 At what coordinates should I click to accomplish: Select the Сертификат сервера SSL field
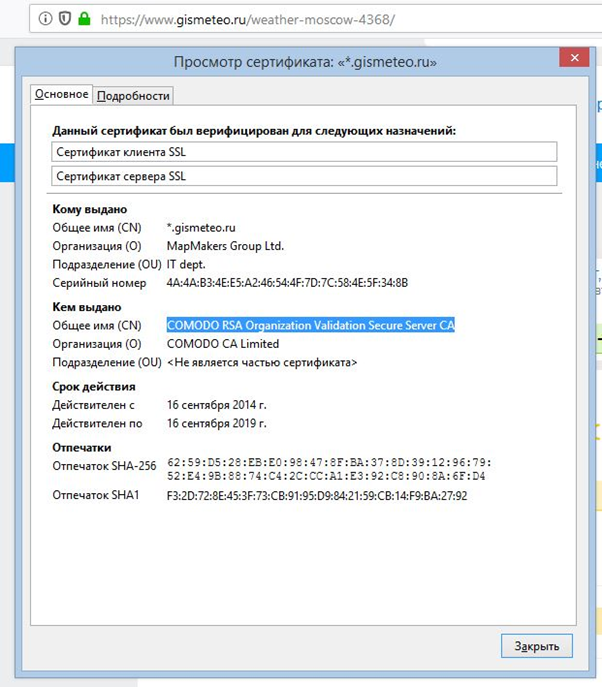click(x=304, y=176)
